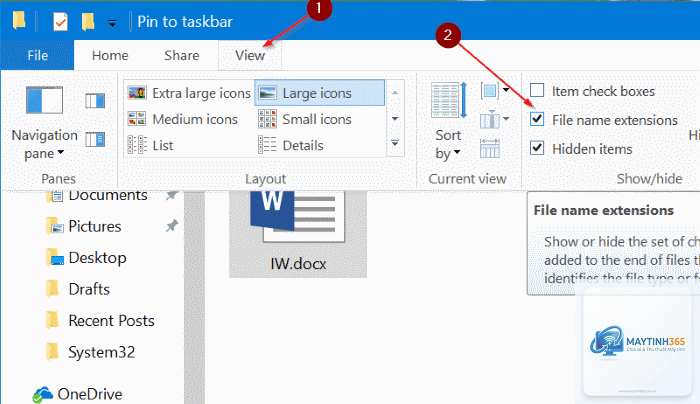700x404 pixels.
Task: Click the OneDrive cloud icon
Action: click(x=42, y=395)
